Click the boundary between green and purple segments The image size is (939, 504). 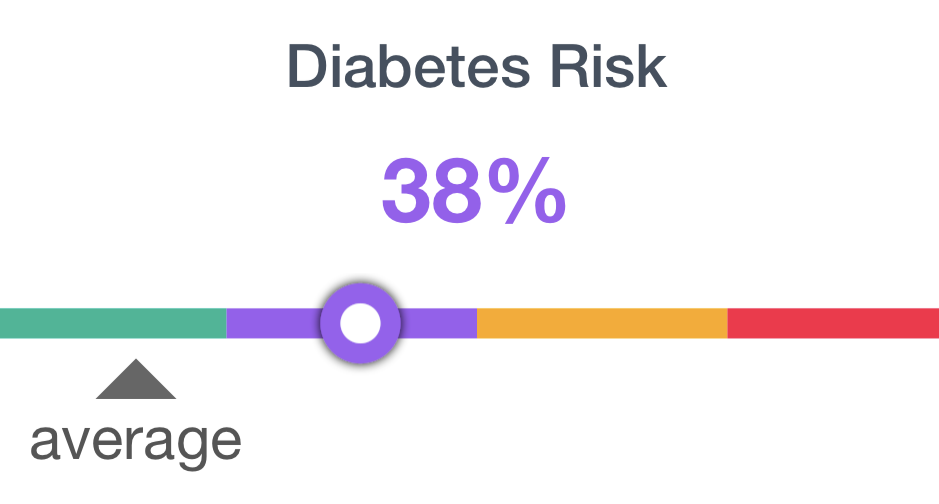(x=226, y=323)
